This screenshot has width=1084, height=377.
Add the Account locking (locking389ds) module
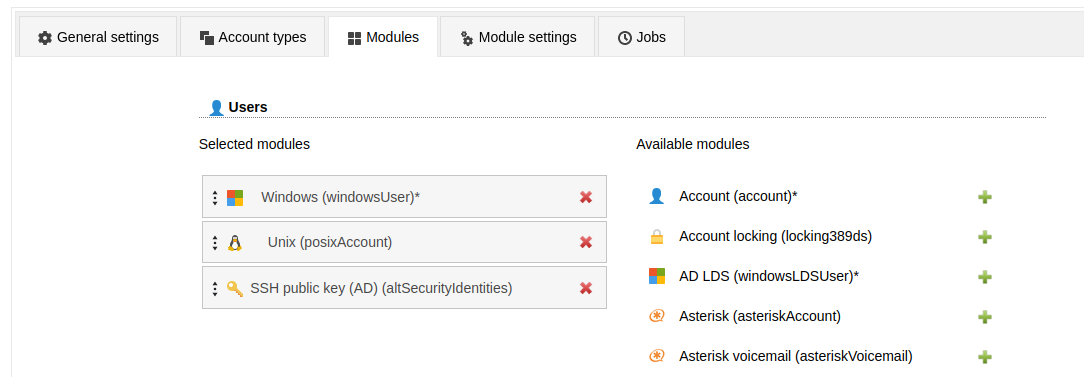(985, 237)
